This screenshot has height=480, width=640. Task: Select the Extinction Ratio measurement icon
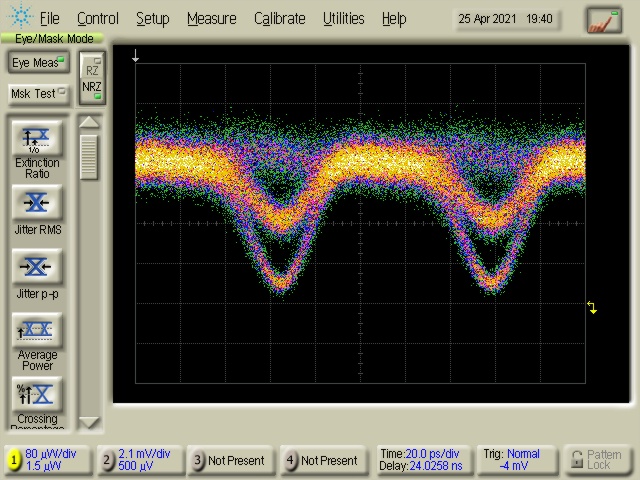[x=37, y=138]
